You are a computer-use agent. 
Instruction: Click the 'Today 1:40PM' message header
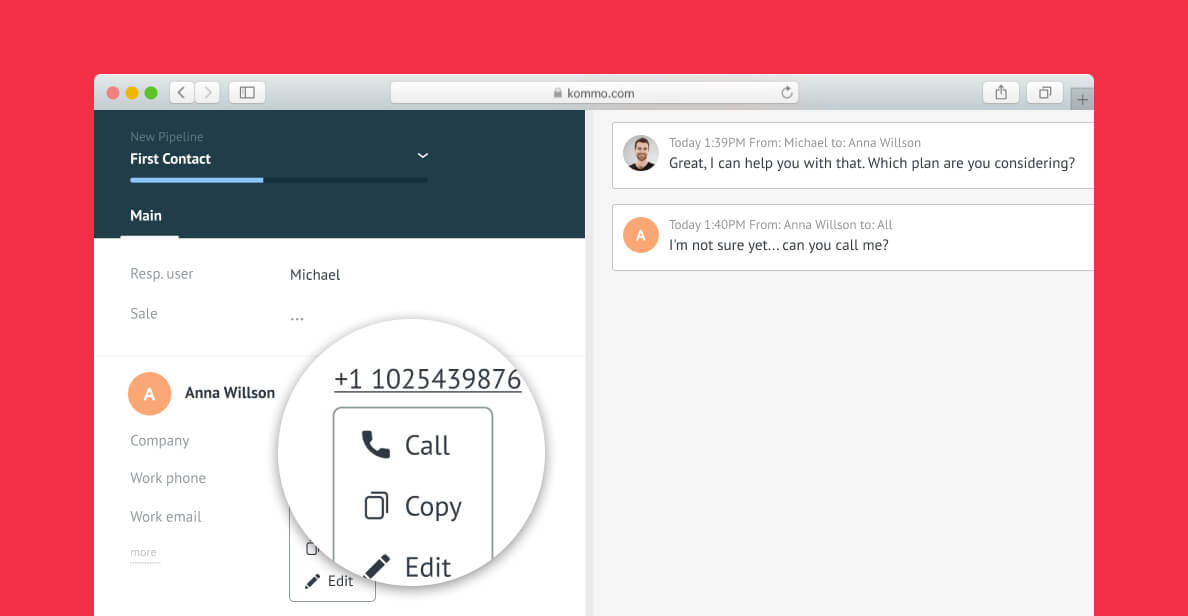[x=780, y=224]
